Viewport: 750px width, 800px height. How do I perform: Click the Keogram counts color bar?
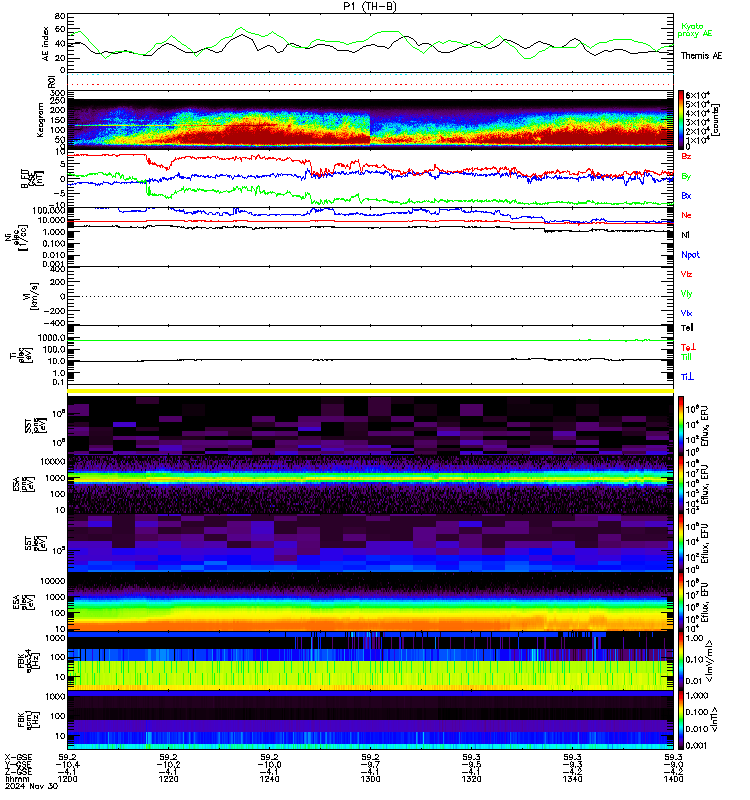pyautogui.click(x=681, y=119)
